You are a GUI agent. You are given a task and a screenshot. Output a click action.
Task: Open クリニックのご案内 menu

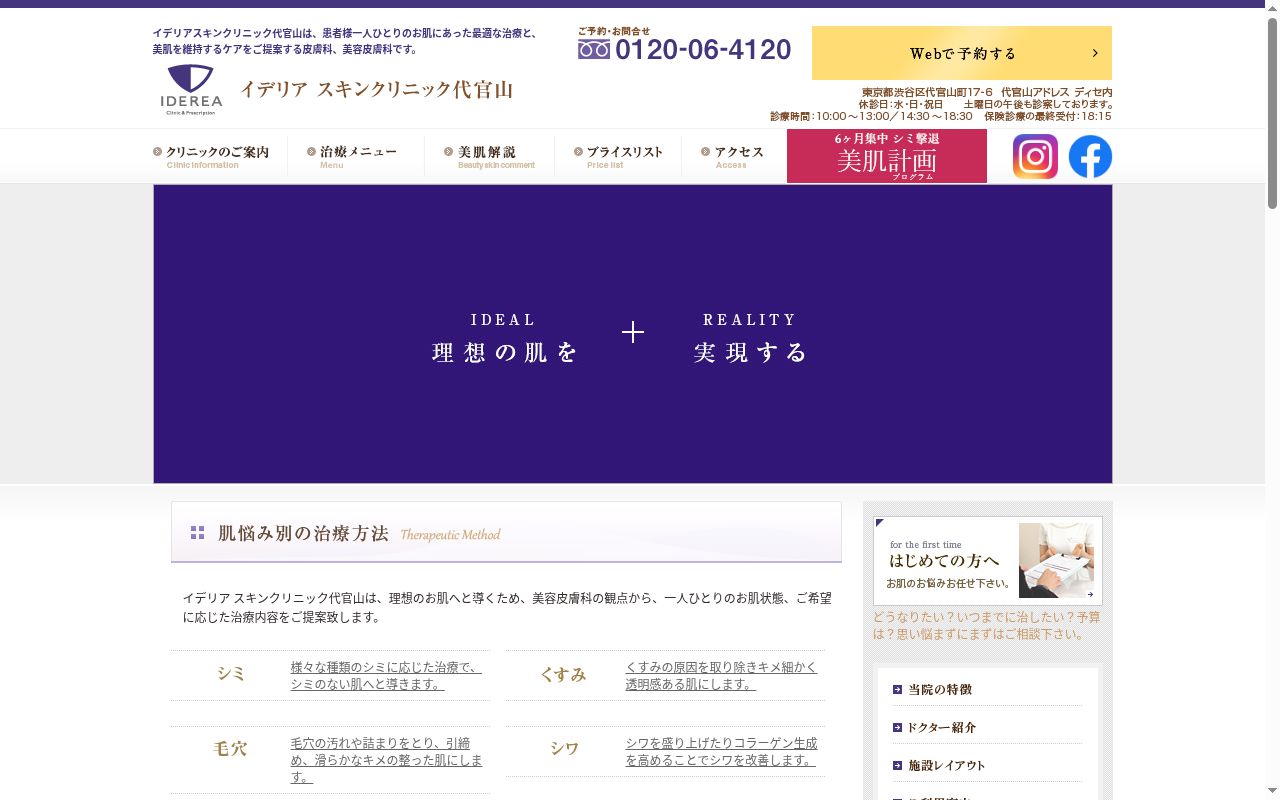211,156
